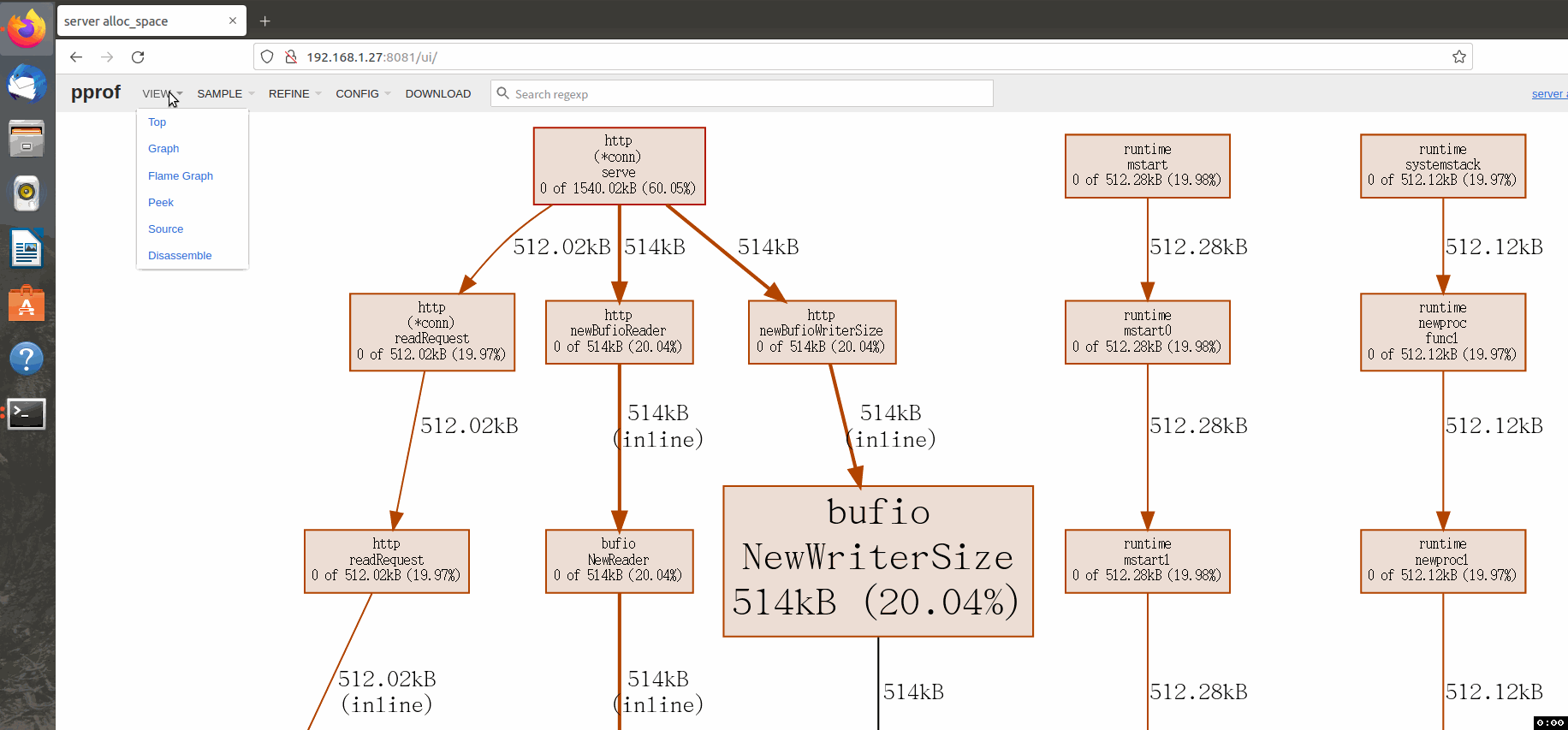Select the http newBufioReader node
This screenshot has width=1568, height=730.
pos(620,332)
